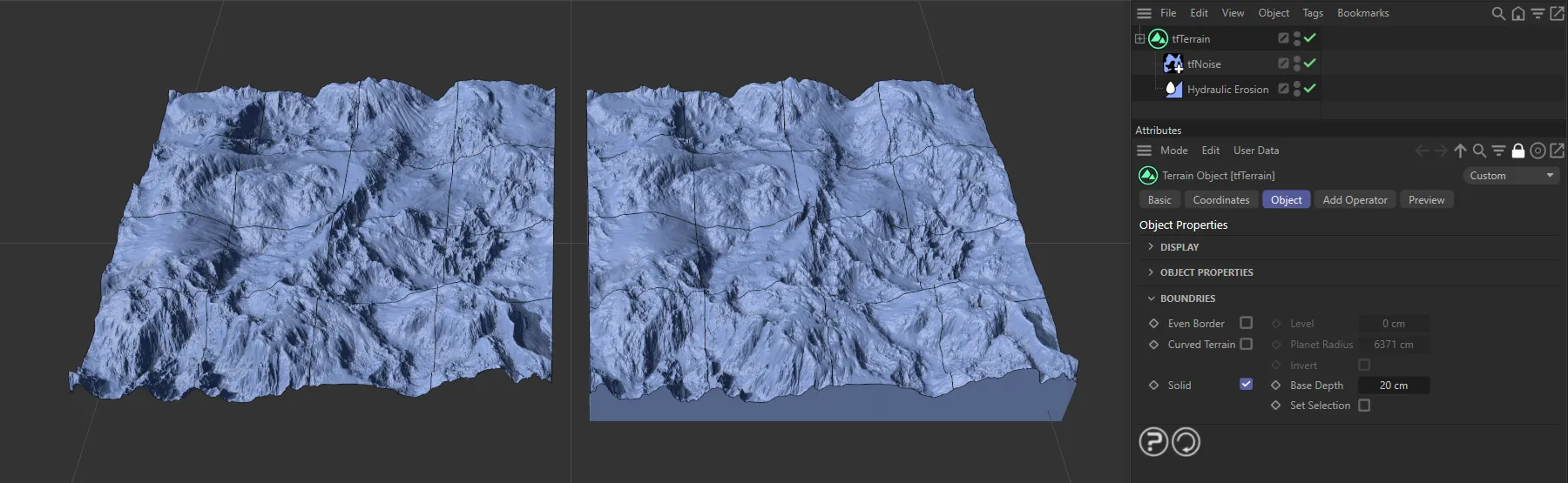Open the User Data menu
Screen dimensions: 1568x483
point(1255,151)
